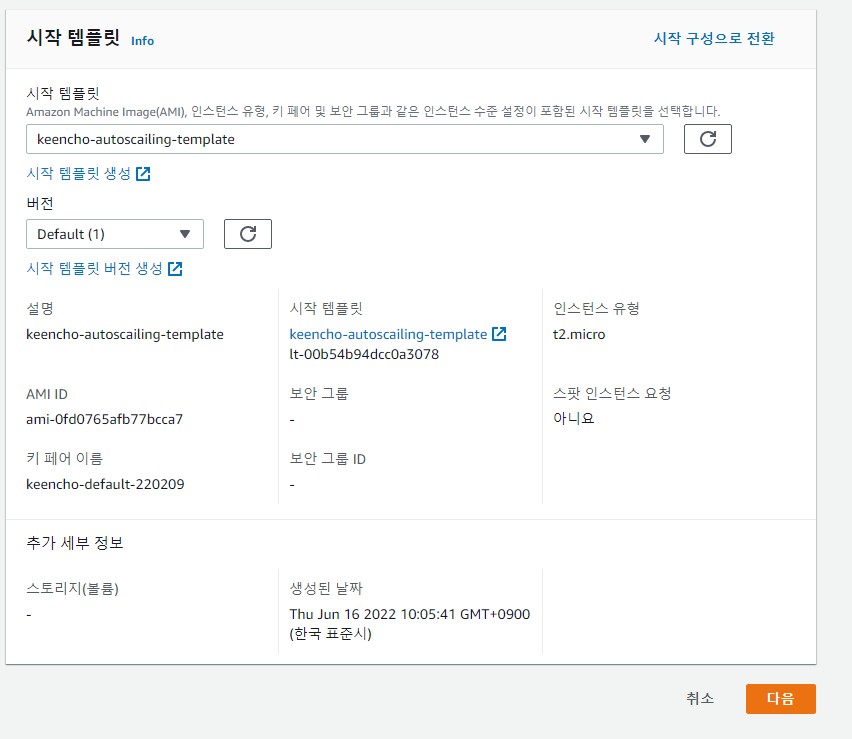Screen dimensions: 852x739
Task: Click external-link icon after the blue template name
Action: [x=499, y=334]
